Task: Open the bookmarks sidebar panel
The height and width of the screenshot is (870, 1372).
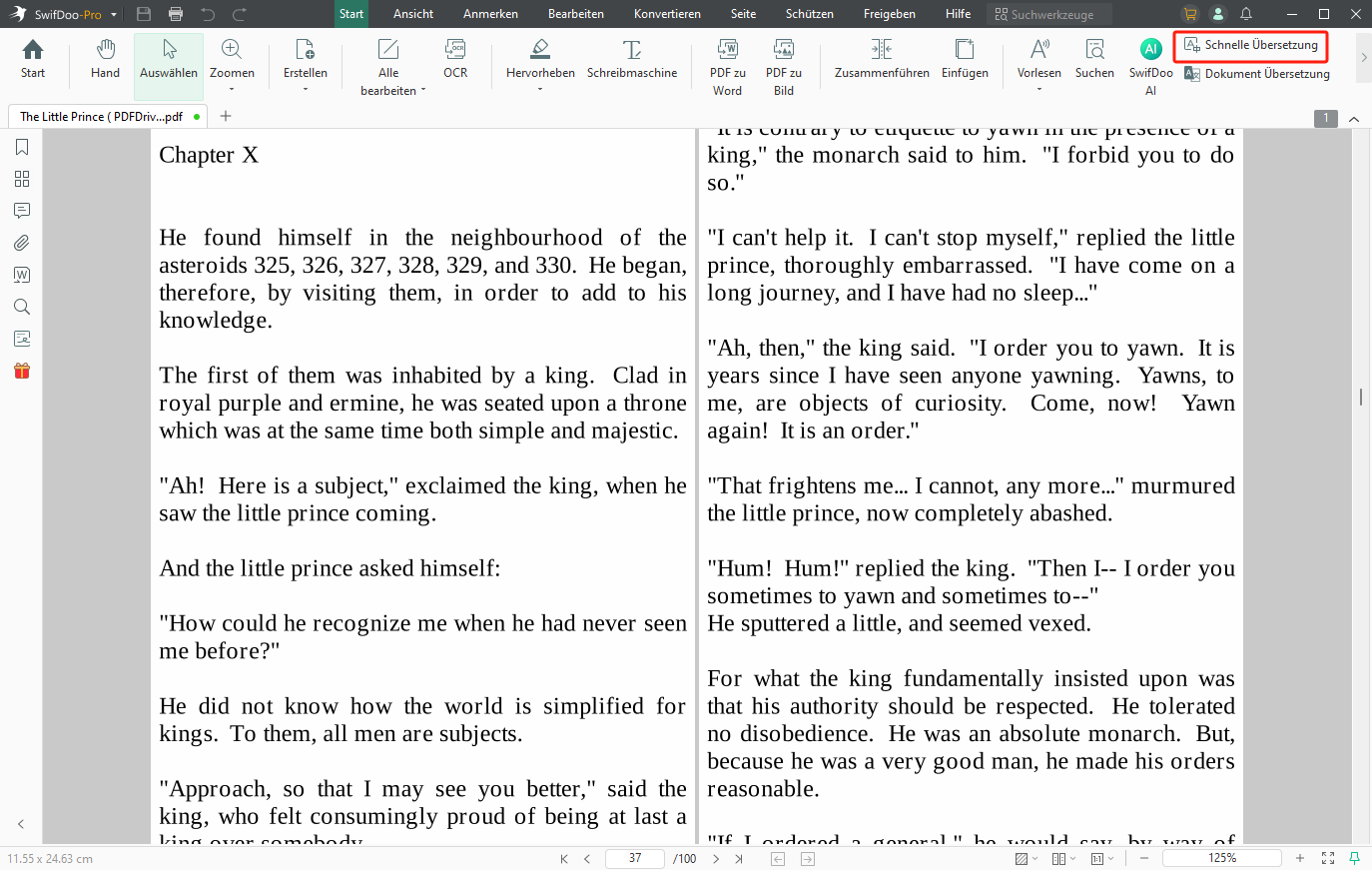Action: tap(22, 147)
